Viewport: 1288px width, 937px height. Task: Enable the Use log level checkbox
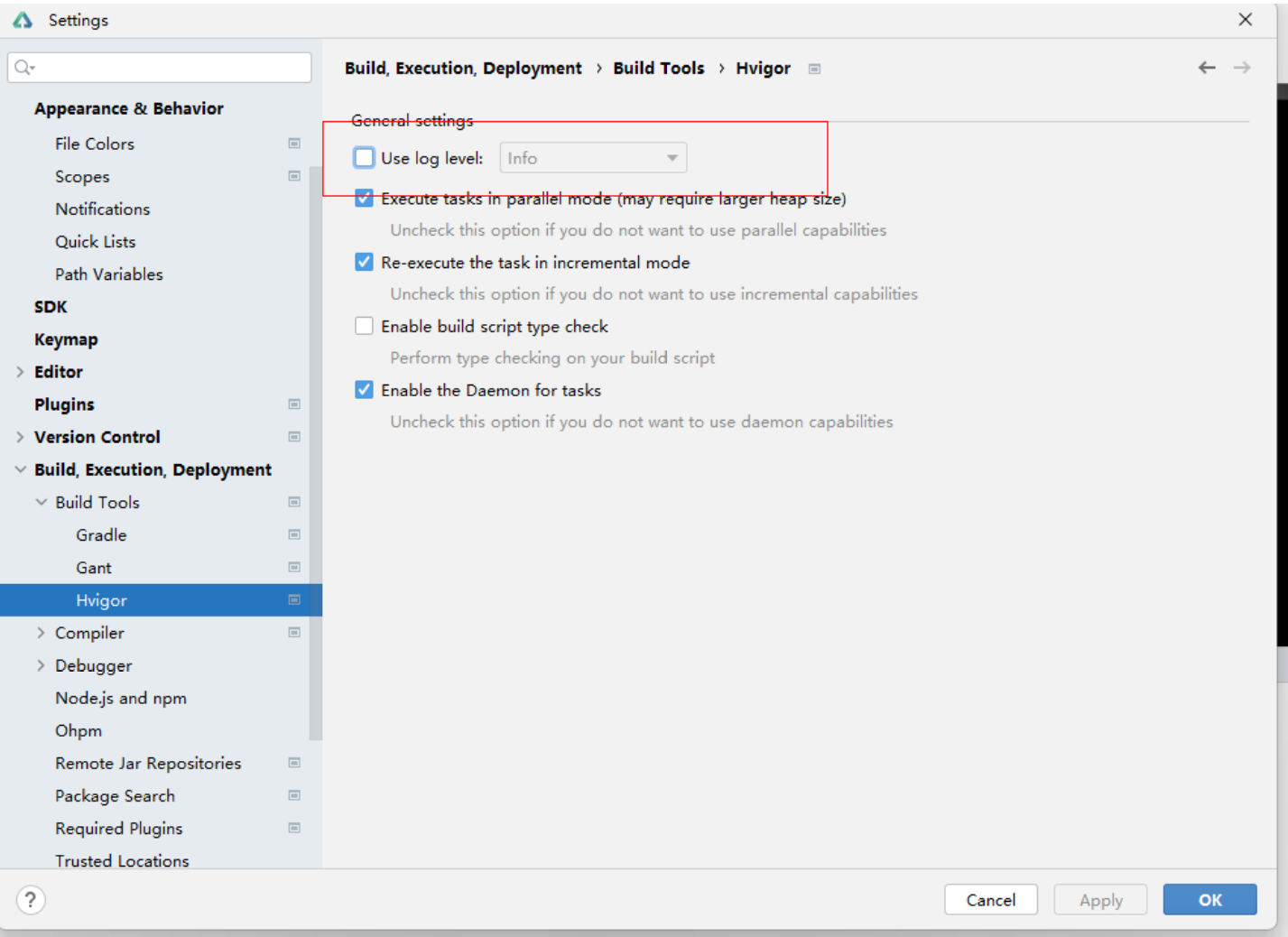tap(364, 158)
